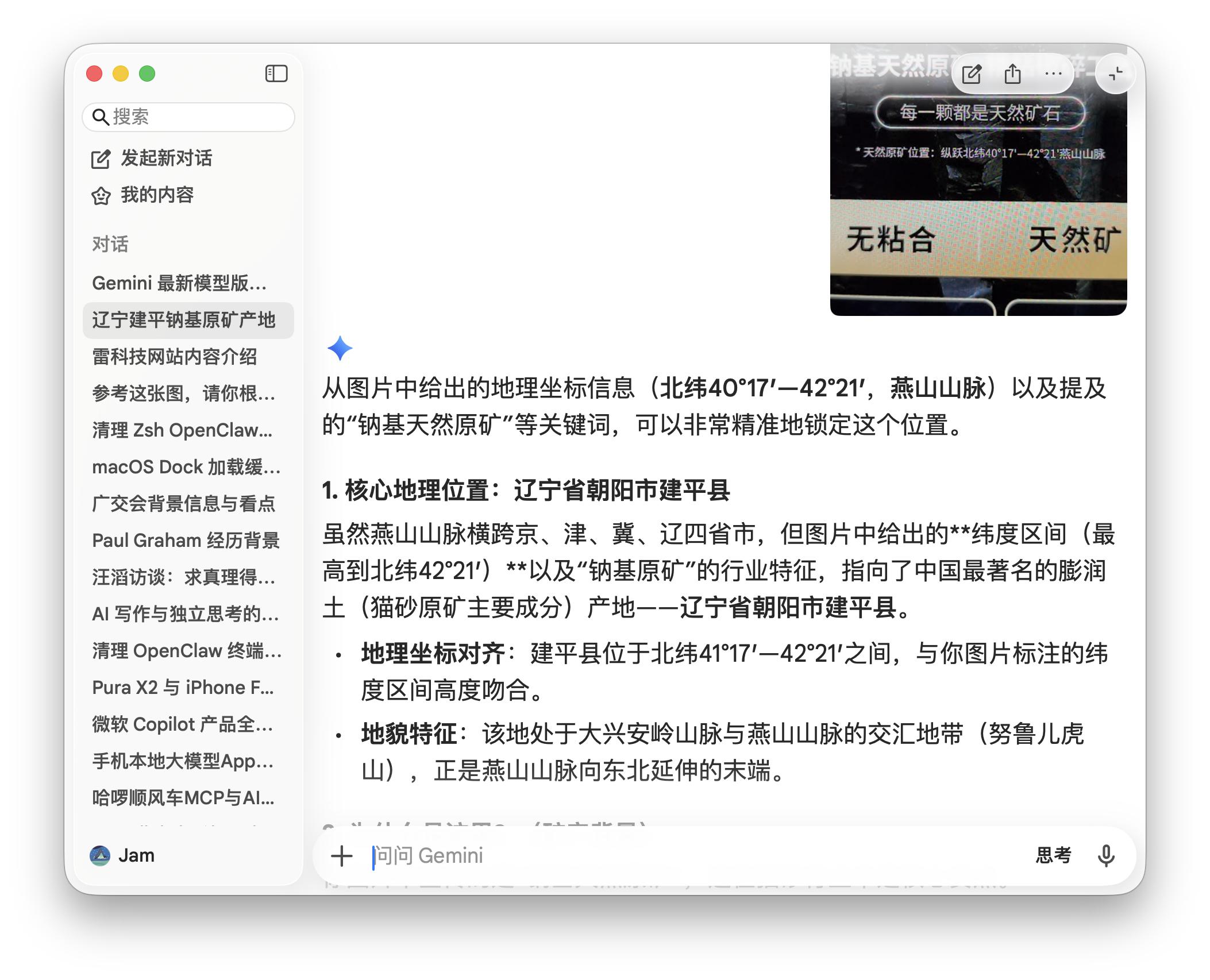1210x980 pixels.
Task: Click the Gemini sparkle icon above the response
Action: 340,348
